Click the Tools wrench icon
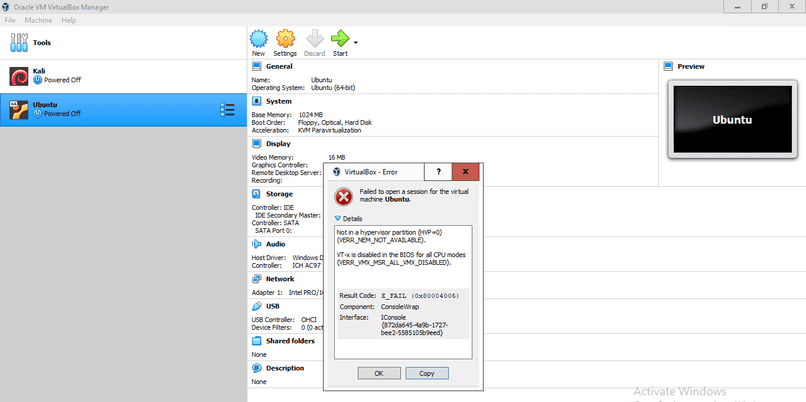Screen dimensions: 806x402 18,43
